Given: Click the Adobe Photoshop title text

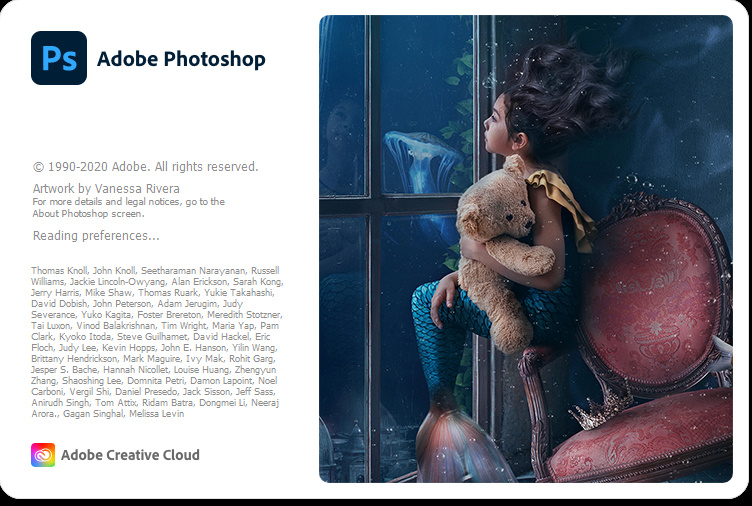Looking at the screenshot, I should pyautogui.click(x=181, y=59).
